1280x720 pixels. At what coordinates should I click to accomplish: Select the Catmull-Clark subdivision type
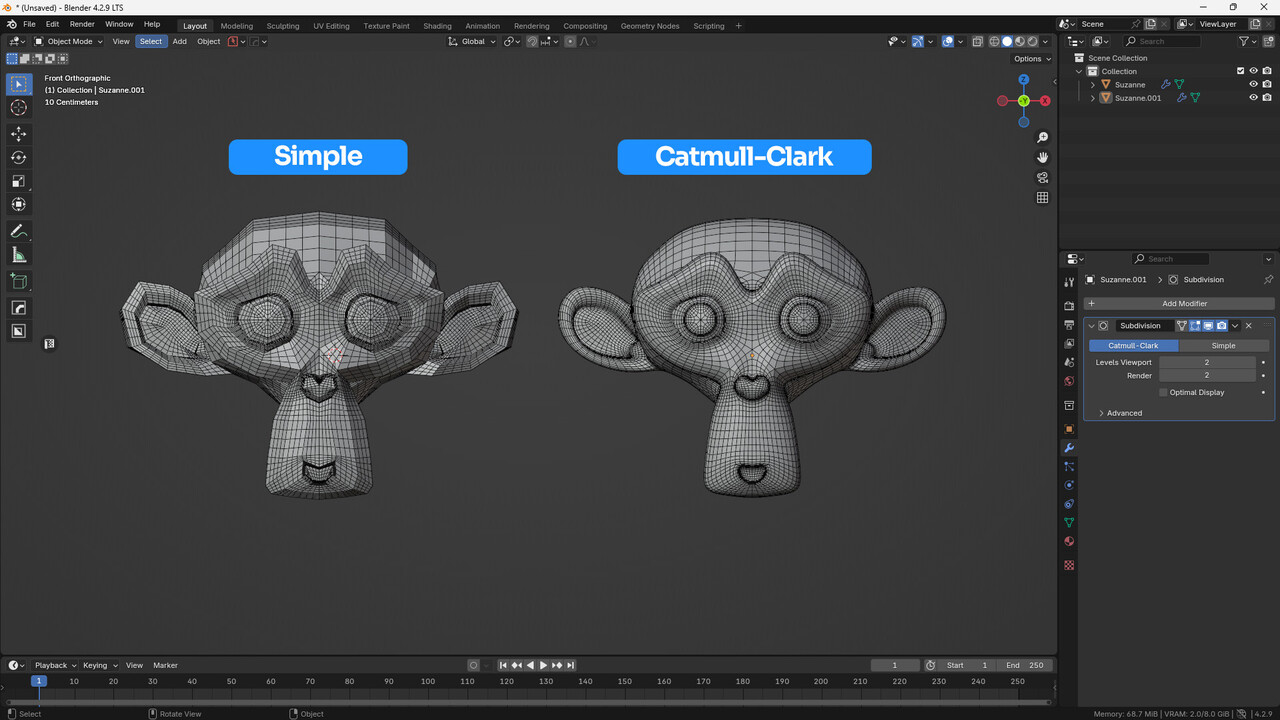point(1133,345)
